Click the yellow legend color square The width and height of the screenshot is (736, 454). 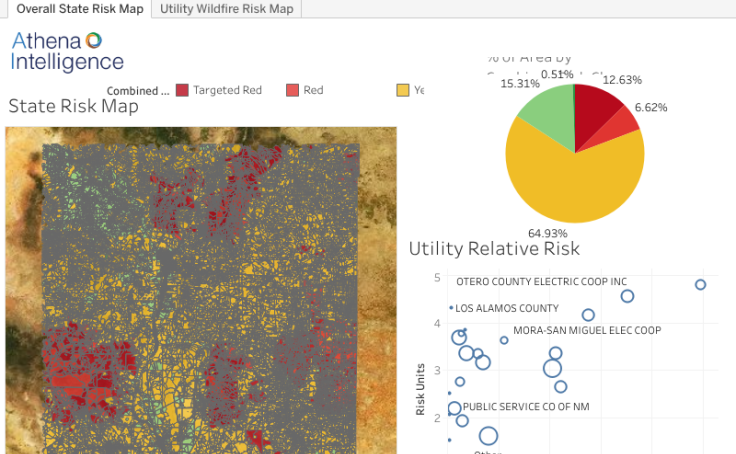404,90
